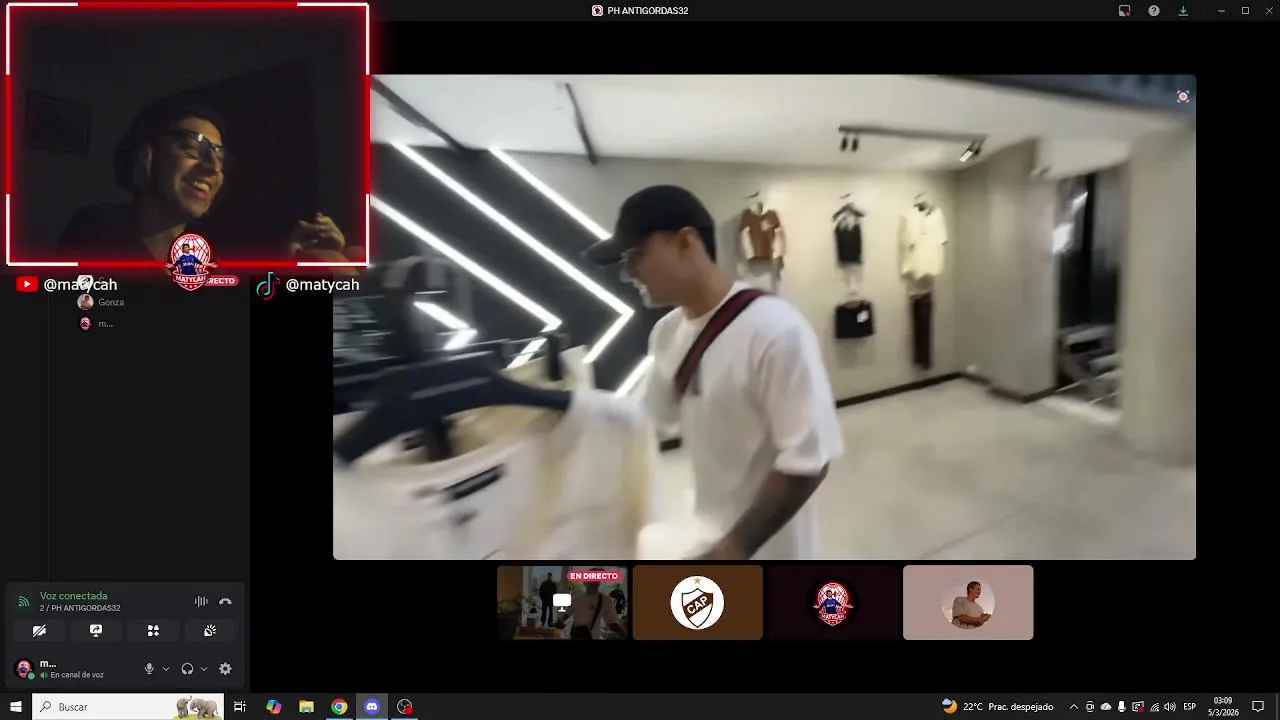Open Copilot from the taskbar

(x=274, y=707)
